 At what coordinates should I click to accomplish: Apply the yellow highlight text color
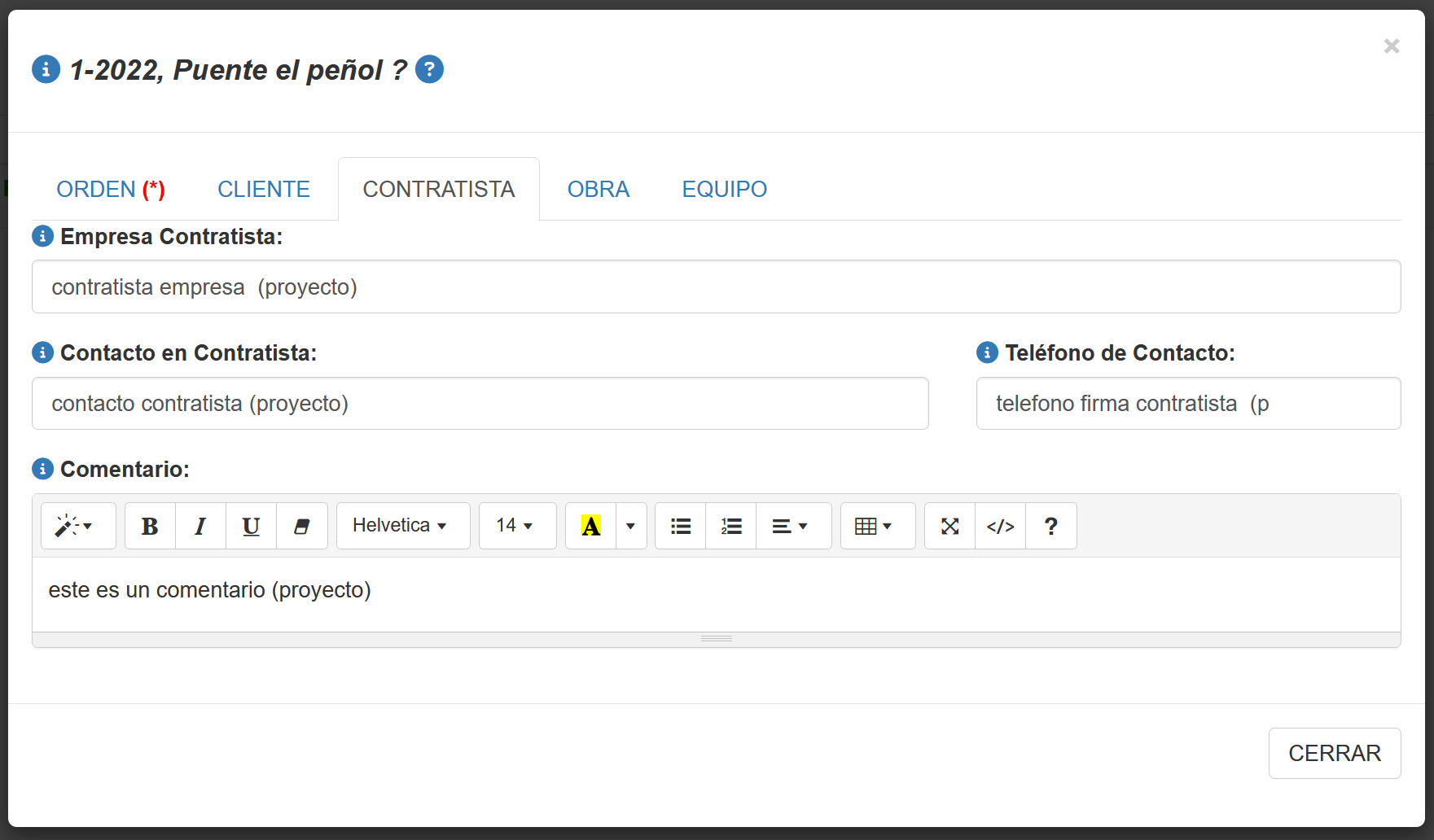tap(590, 526)
